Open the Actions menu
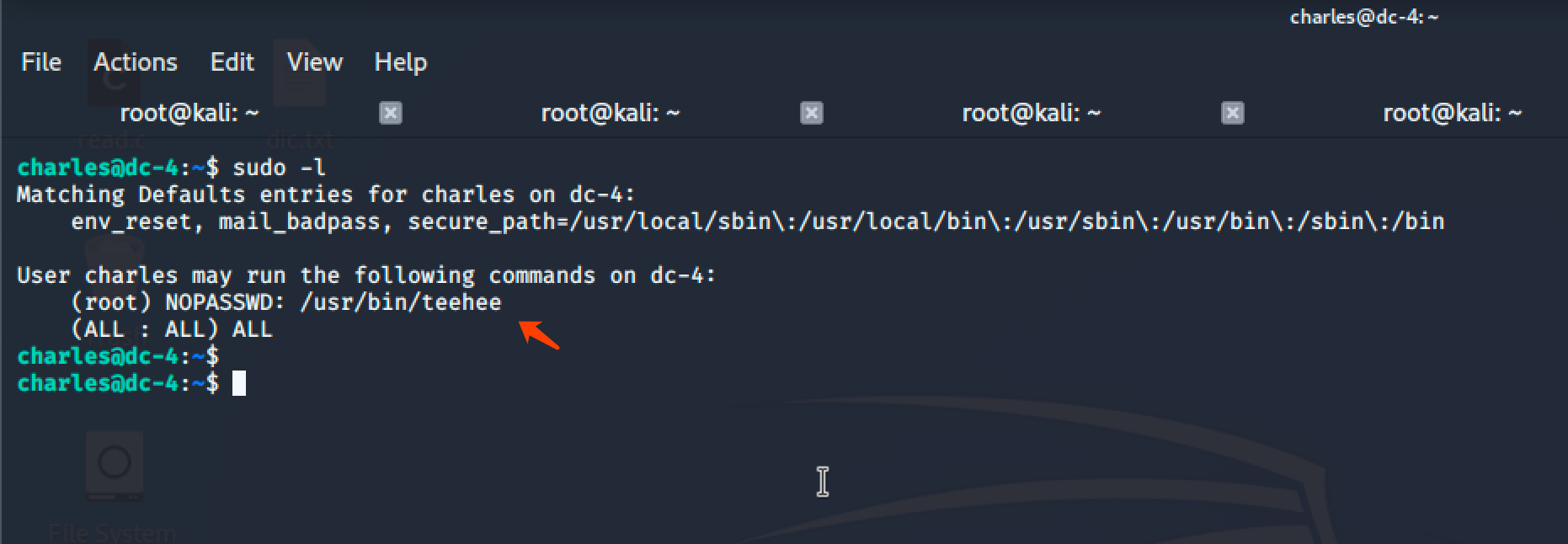 click(136, 62)
